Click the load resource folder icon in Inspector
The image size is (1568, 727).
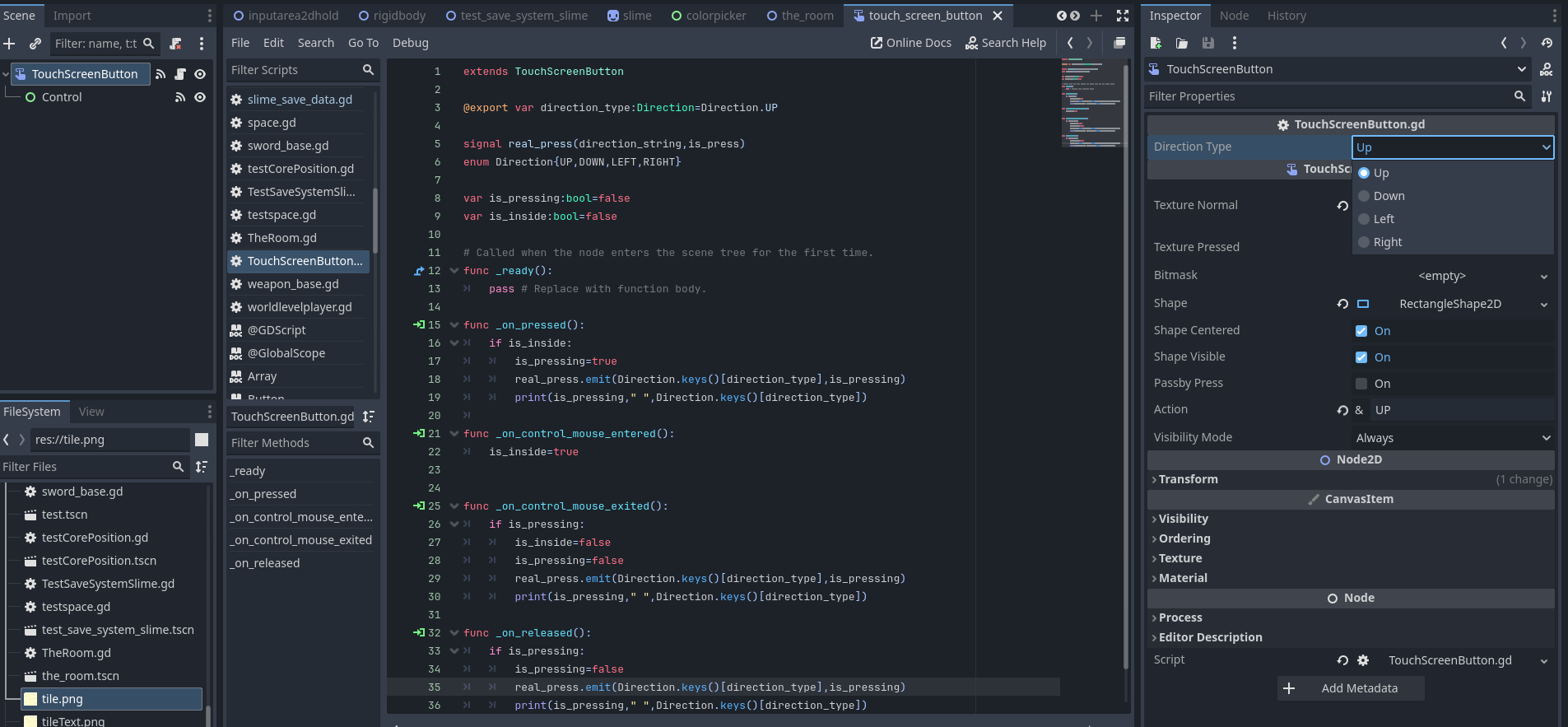pos(1182,43)
